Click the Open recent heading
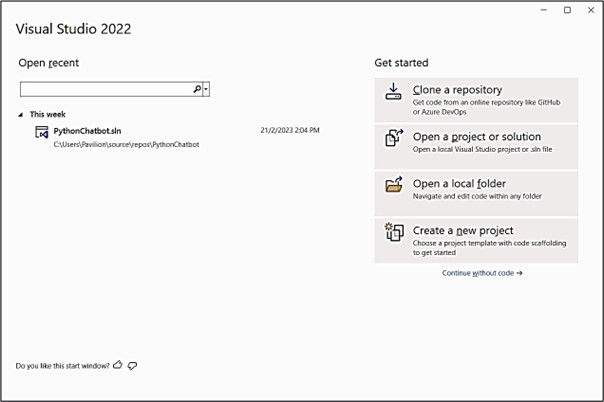The image size is (604, 402). (x=49, y=63)
